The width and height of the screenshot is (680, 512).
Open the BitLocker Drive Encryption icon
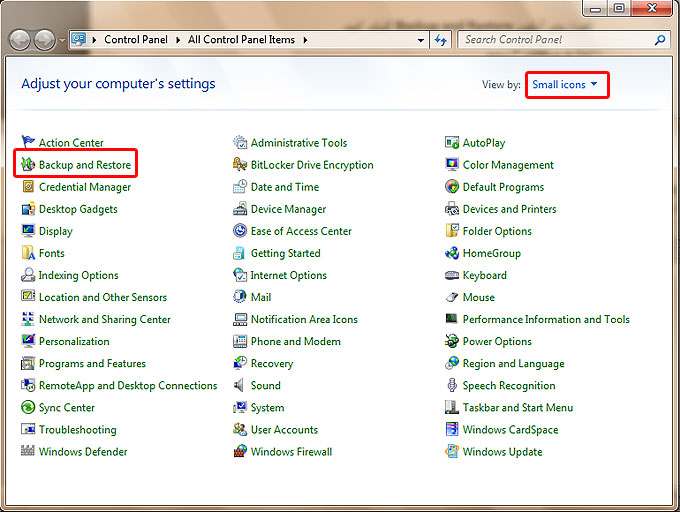(x=240, y=165)
